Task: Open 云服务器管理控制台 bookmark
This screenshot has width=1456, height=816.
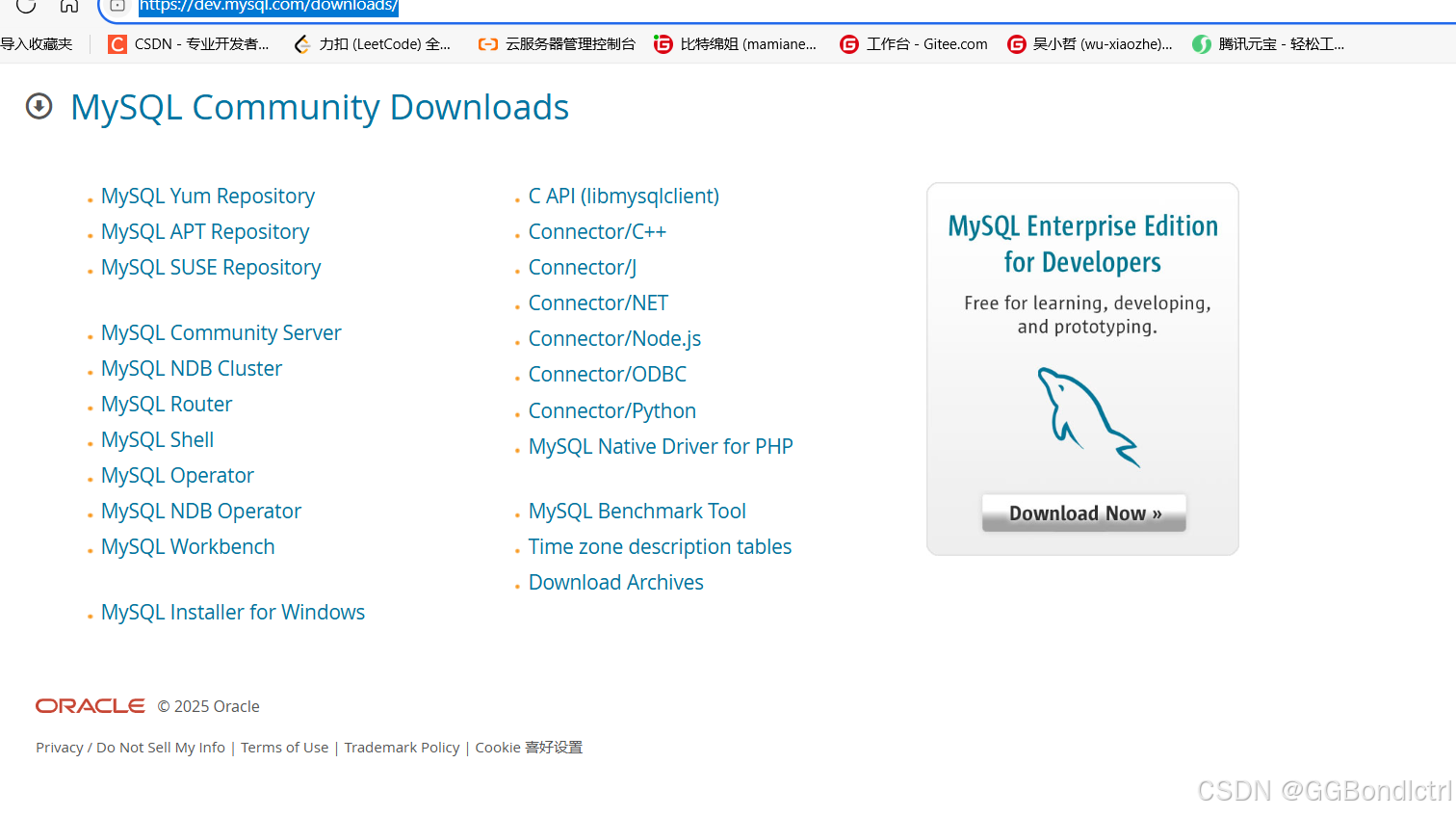Action: (x=557, y=44)
